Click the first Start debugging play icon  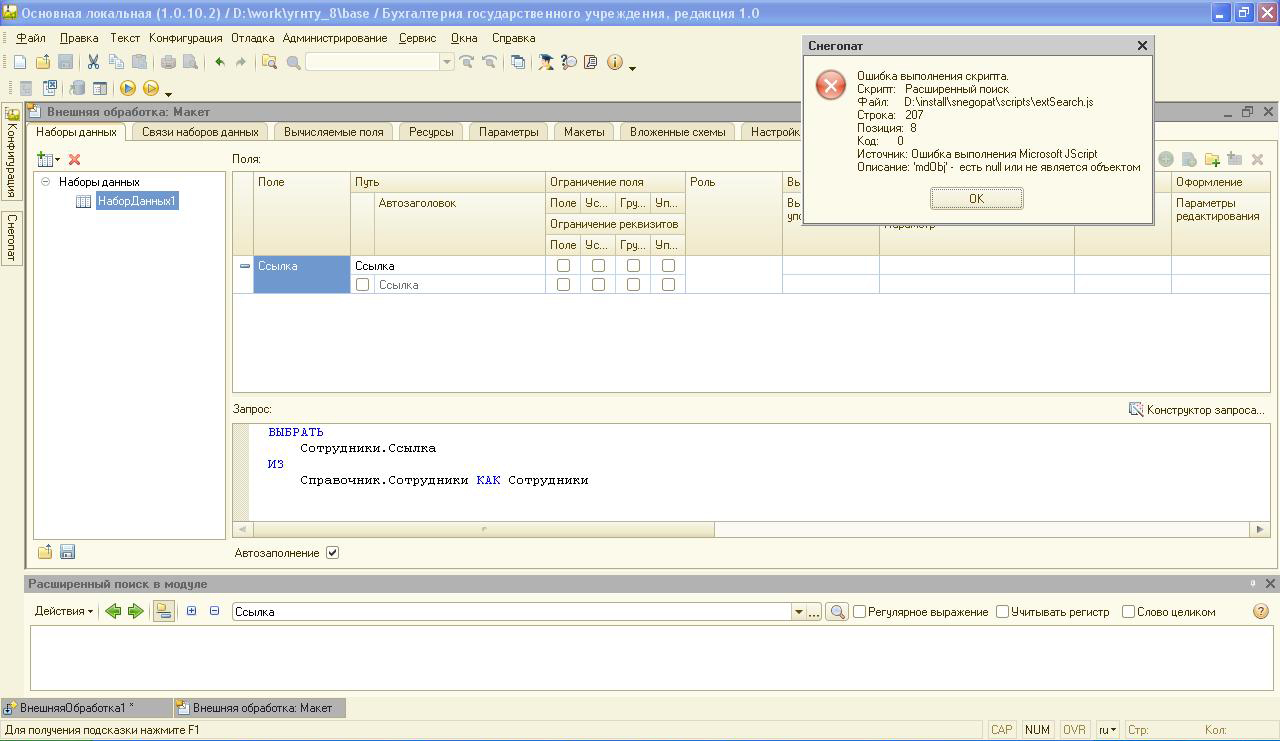click(x=128, y=88)
